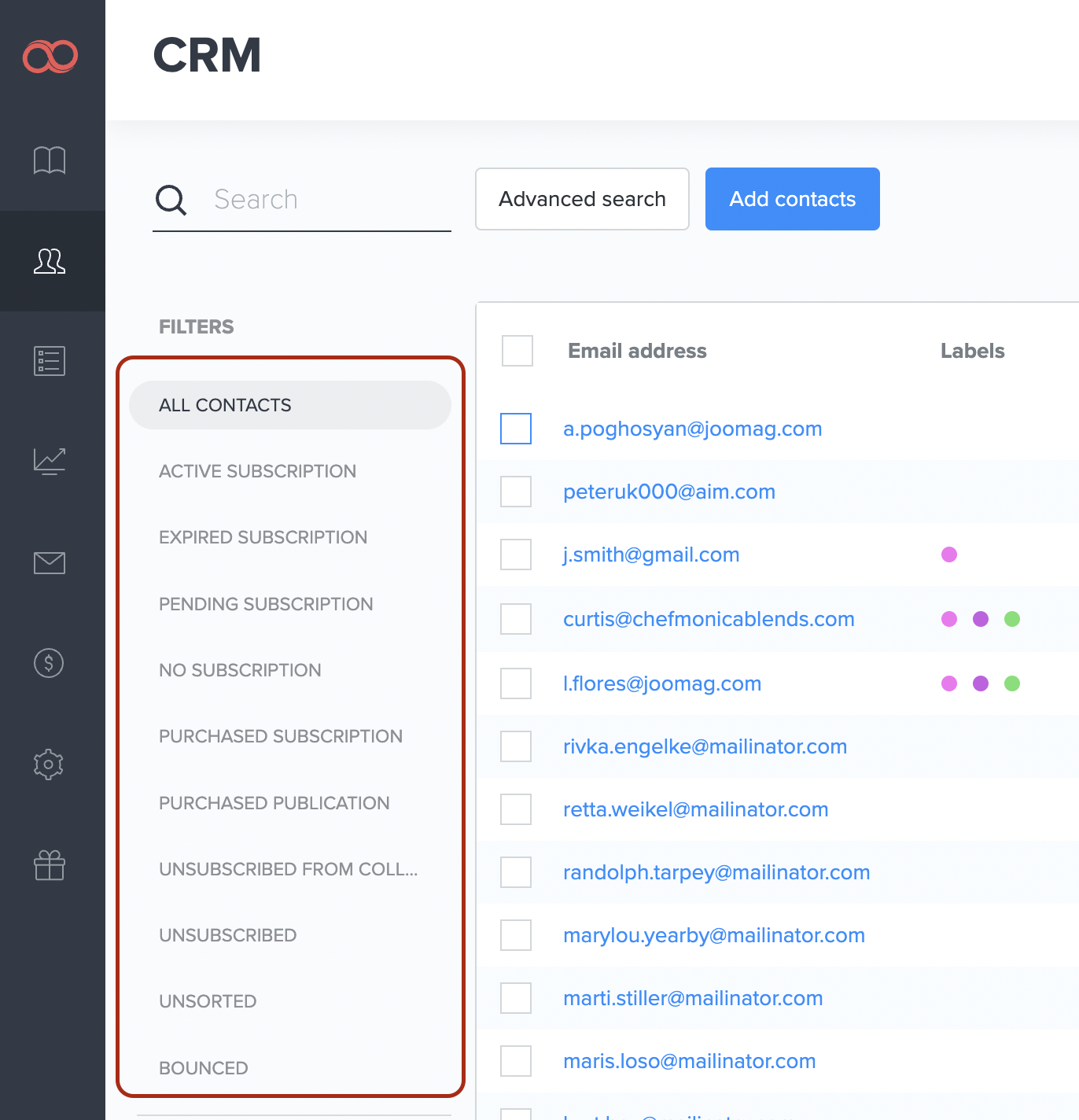The height and width of the screenshot is (1120, 1079).
Task: Open contact curtis@chefmonicablends.com
Action: point(709,619)
